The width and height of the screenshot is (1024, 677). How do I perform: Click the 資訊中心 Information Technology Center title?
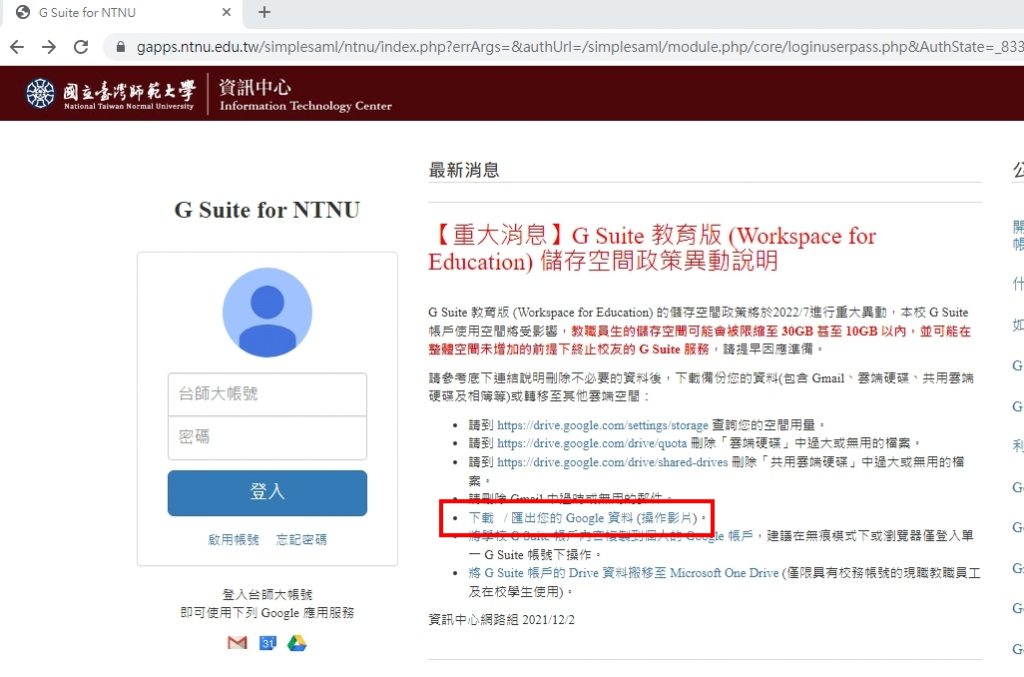[x=305, y=95]
